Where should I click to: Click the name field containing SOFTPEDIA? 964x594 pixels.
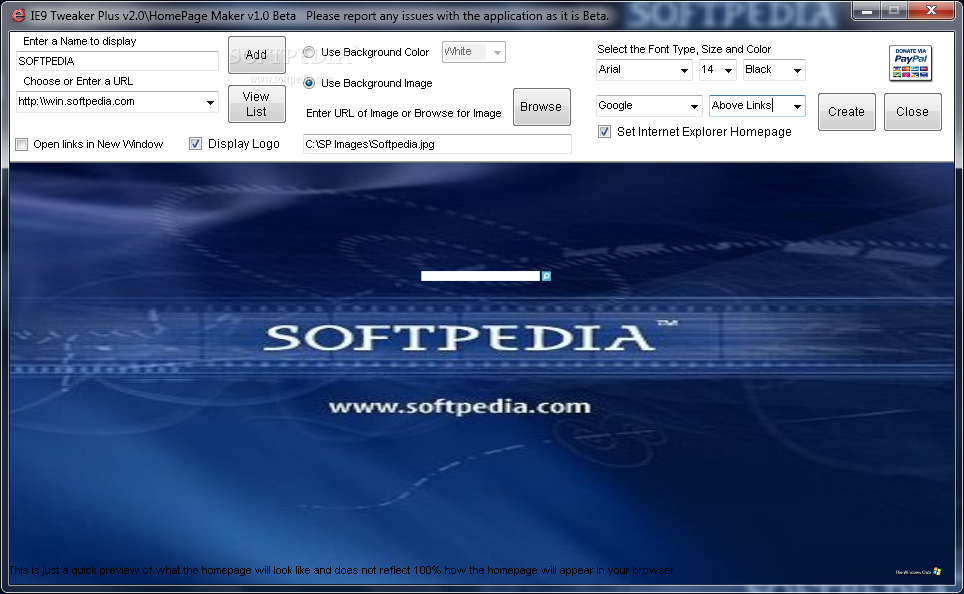pyautogui.click(x=117, y=61)
